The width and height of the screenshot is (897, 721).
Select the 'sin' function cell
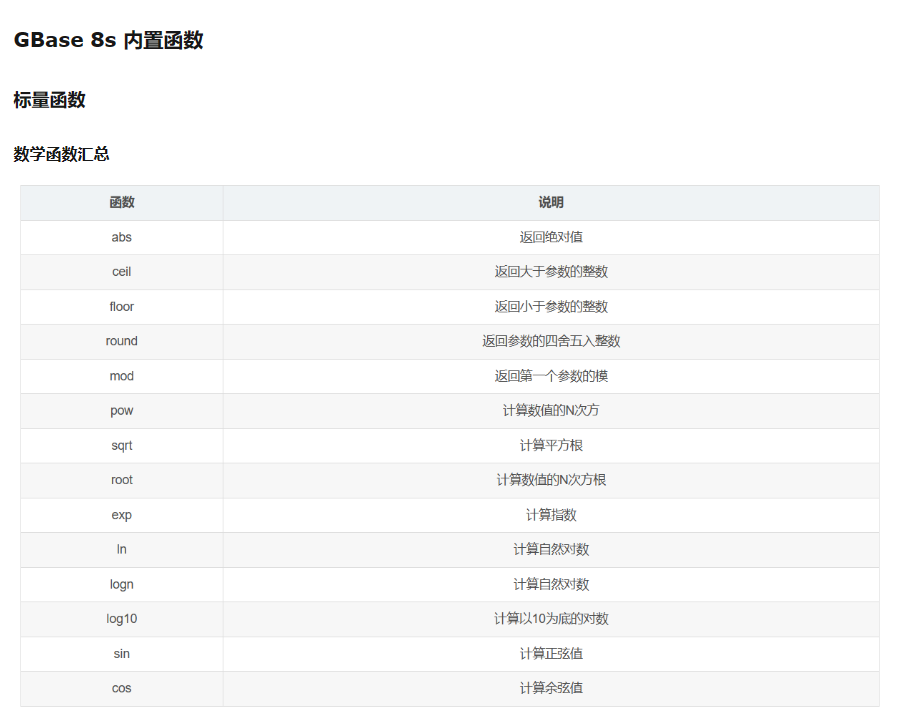tap(122, 653)
